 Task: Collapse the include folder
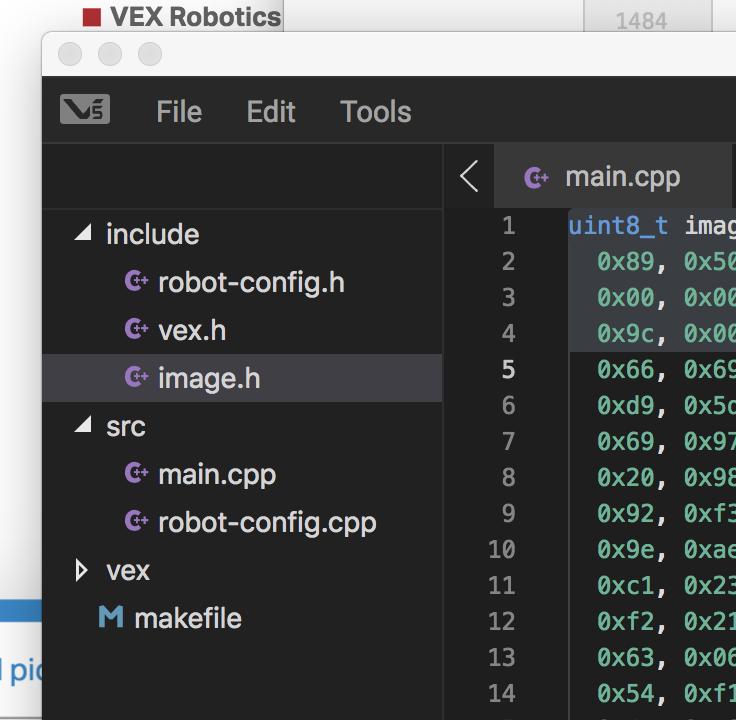point(83,235)
